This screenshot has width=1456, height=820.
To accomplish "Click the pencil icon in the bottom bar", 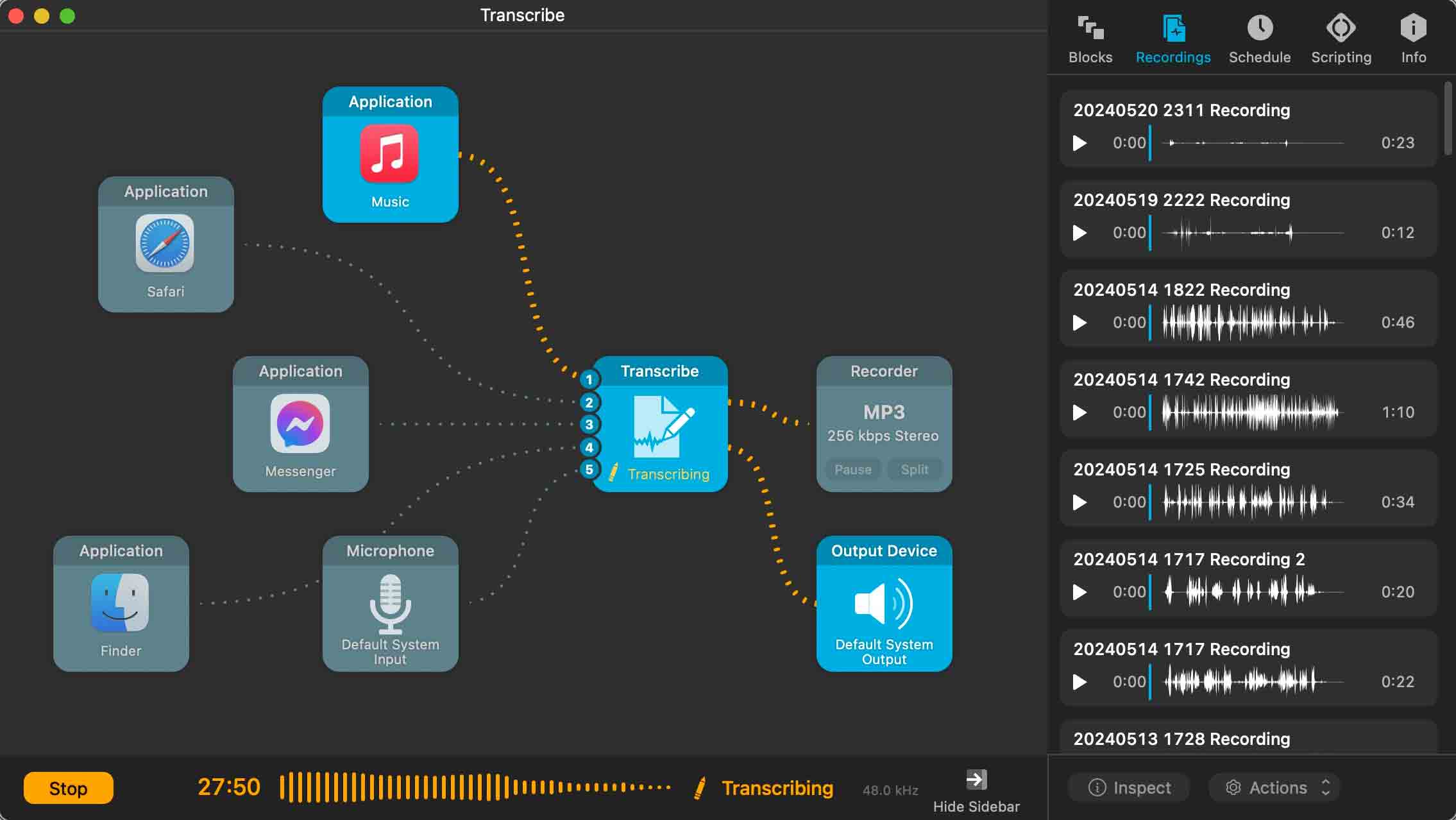I will (x=700, y=788).
